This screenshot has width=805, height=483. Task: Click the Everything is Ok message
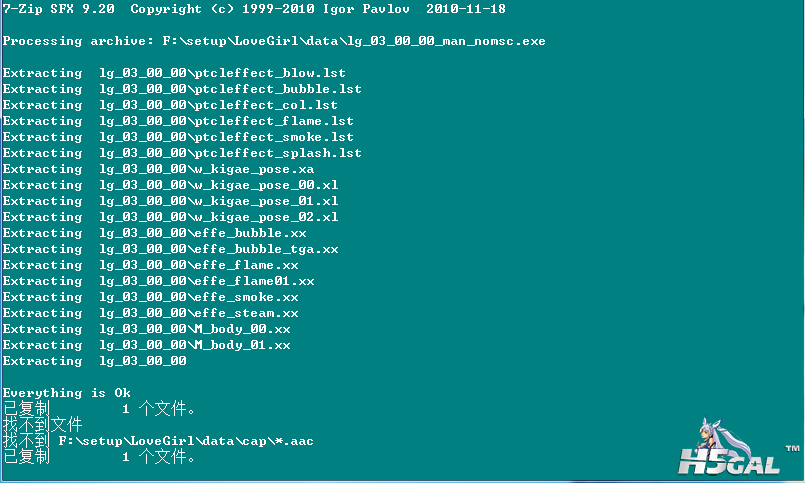(67, 393)
